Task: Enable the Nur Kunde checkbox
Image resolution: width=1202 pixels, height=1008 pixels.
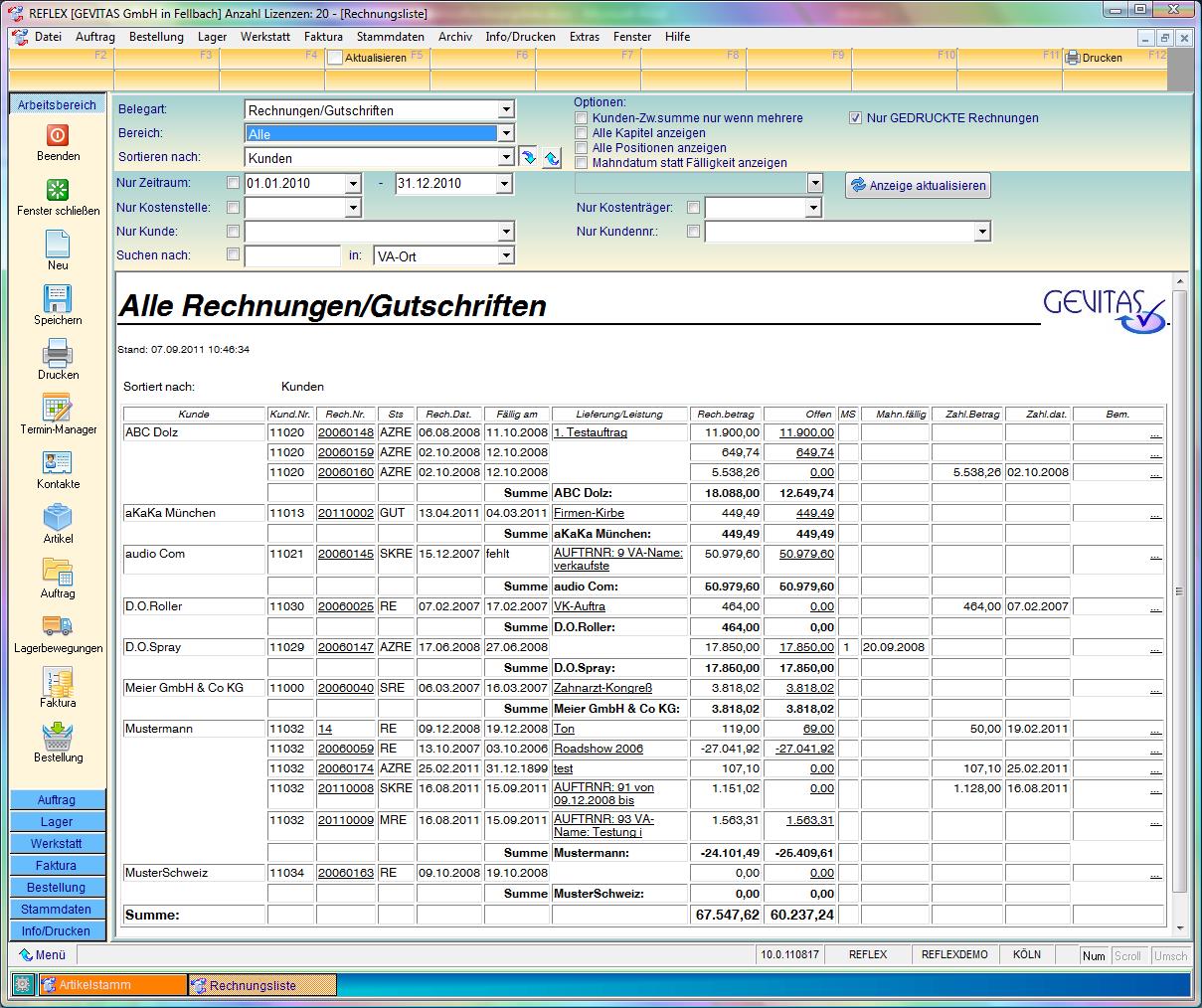Action: pyautogui.click(x=233, y=232)
